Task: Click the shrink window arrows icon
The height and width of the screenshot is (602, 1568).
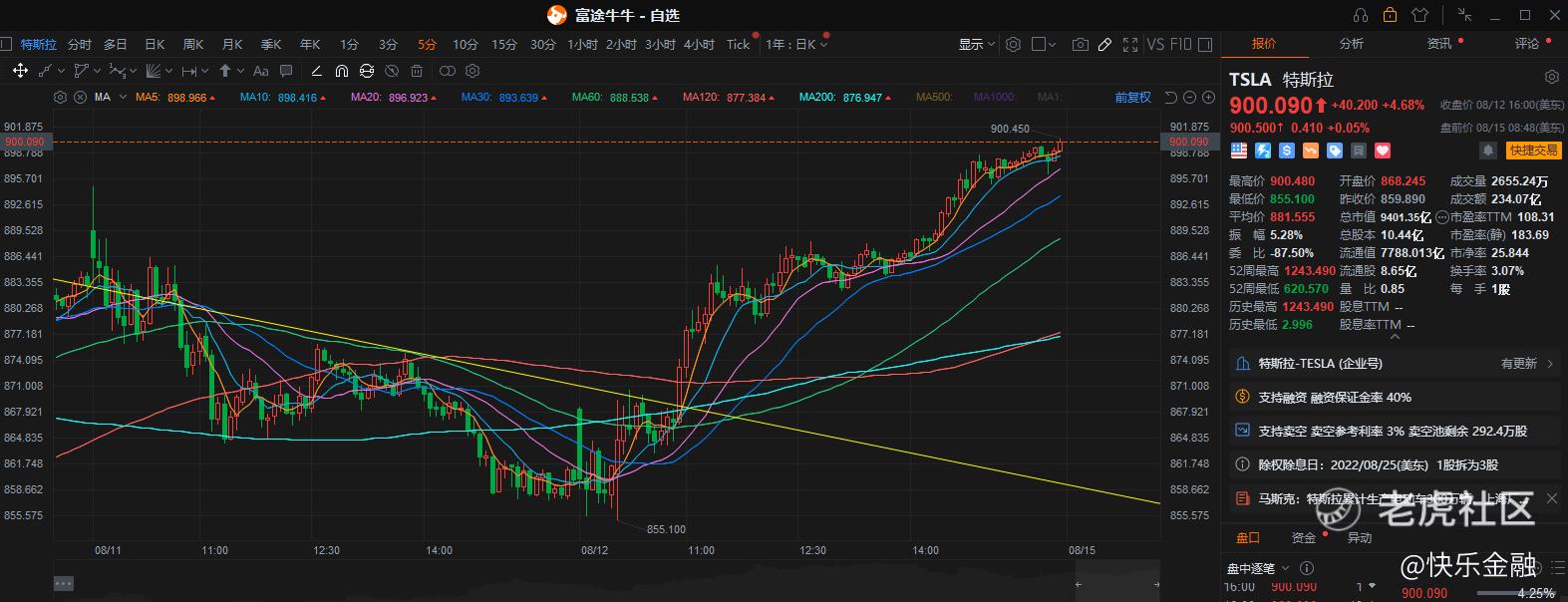Action: [x=1464, y=15]
